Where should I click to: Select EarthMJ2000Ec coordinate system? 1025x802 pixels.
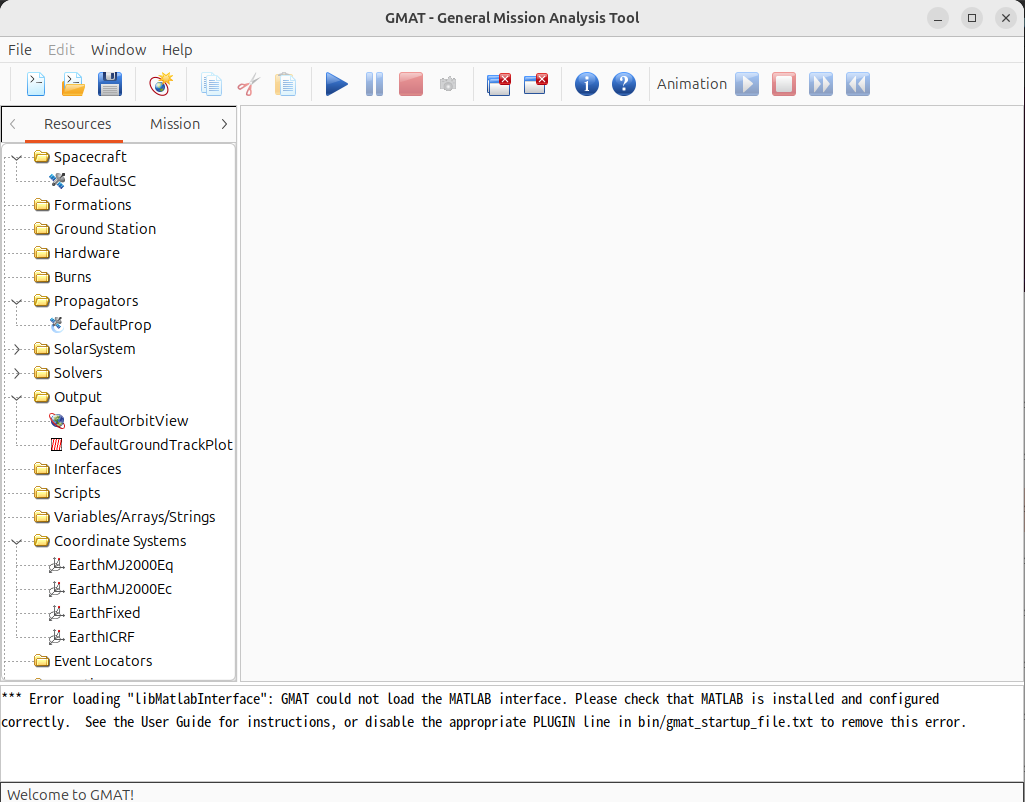coord(120,589)
